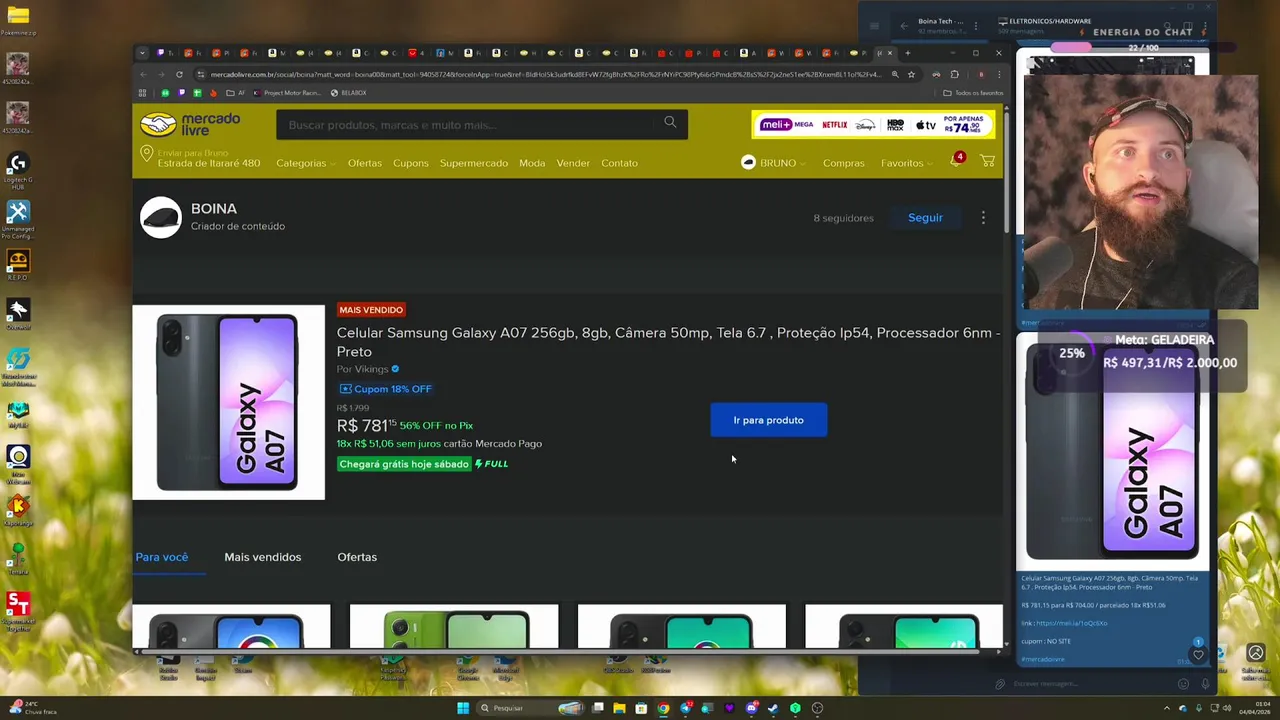Open Ofertas in the top navigation

[x=365, y=163]
